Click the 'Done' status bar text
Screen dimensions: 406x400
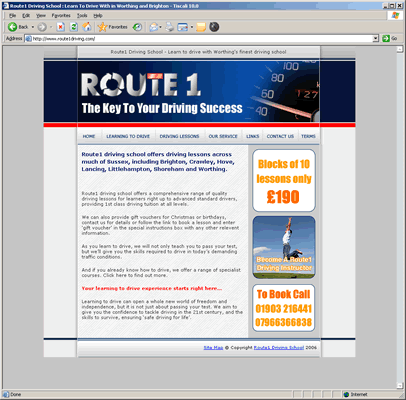coord(15,394)
